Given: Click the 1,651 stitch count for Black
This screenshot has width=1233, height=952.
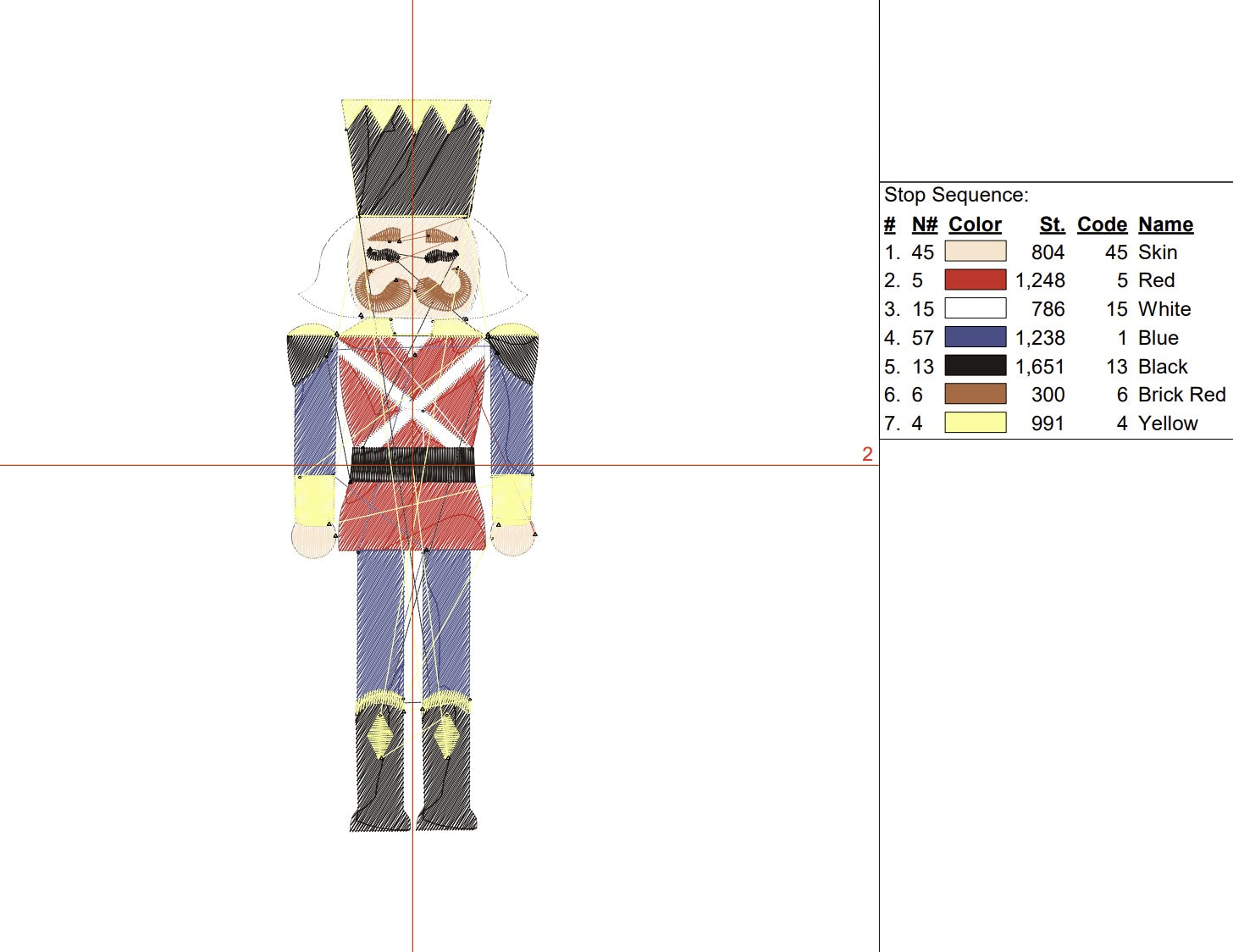Looking at the screenshot, I should 1040,367.
